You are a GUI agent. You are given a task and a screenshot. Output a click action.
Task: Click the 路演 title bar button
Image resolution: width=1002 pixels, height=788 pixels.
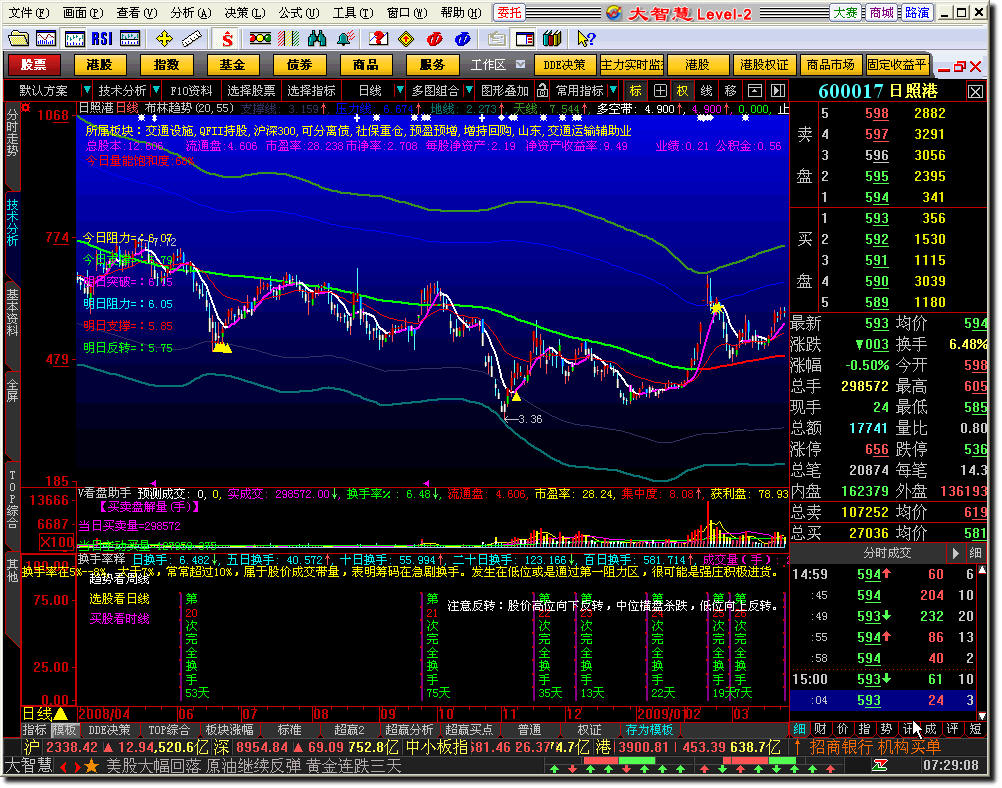pyautogui.click(x=917, y=13)
